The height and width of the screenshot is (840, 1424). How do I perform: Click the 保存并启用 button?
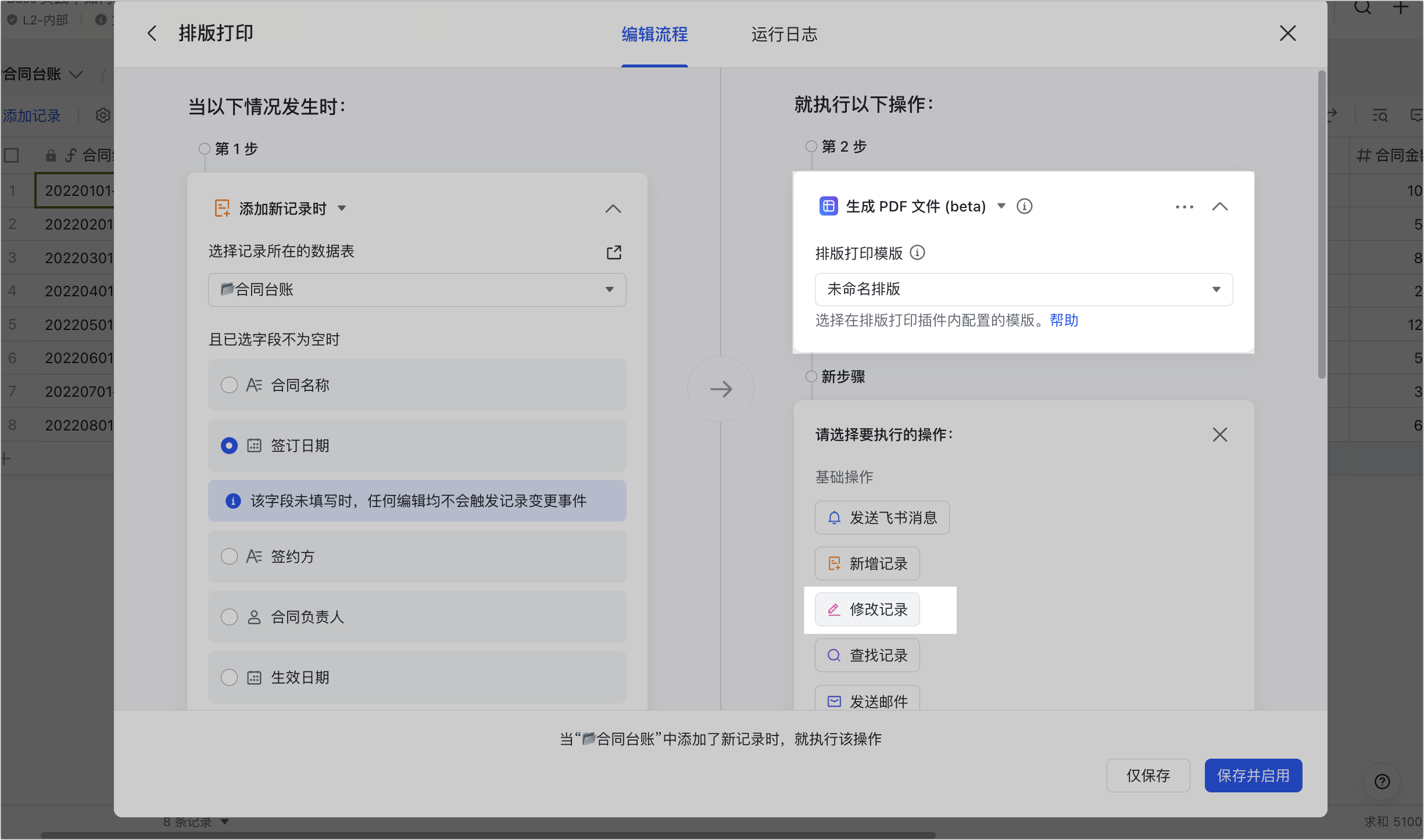pyautogui.click(x=1253, y=776)
